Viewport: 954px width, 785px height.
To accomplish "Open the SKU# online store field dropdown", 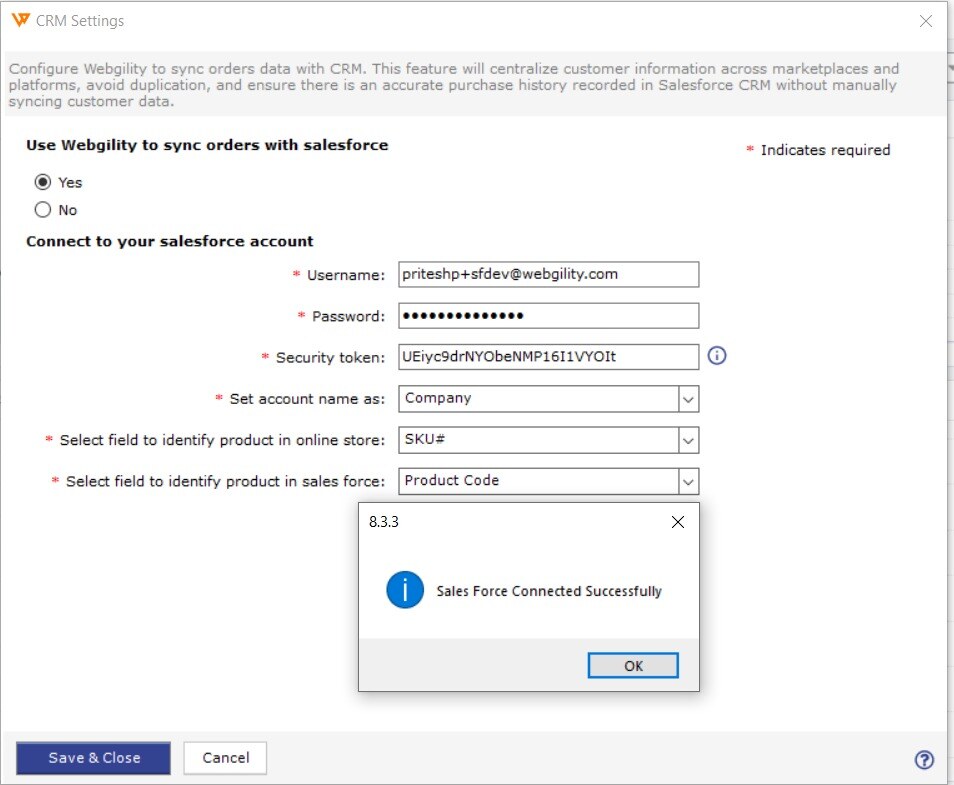I will click(x=688, y=441).
